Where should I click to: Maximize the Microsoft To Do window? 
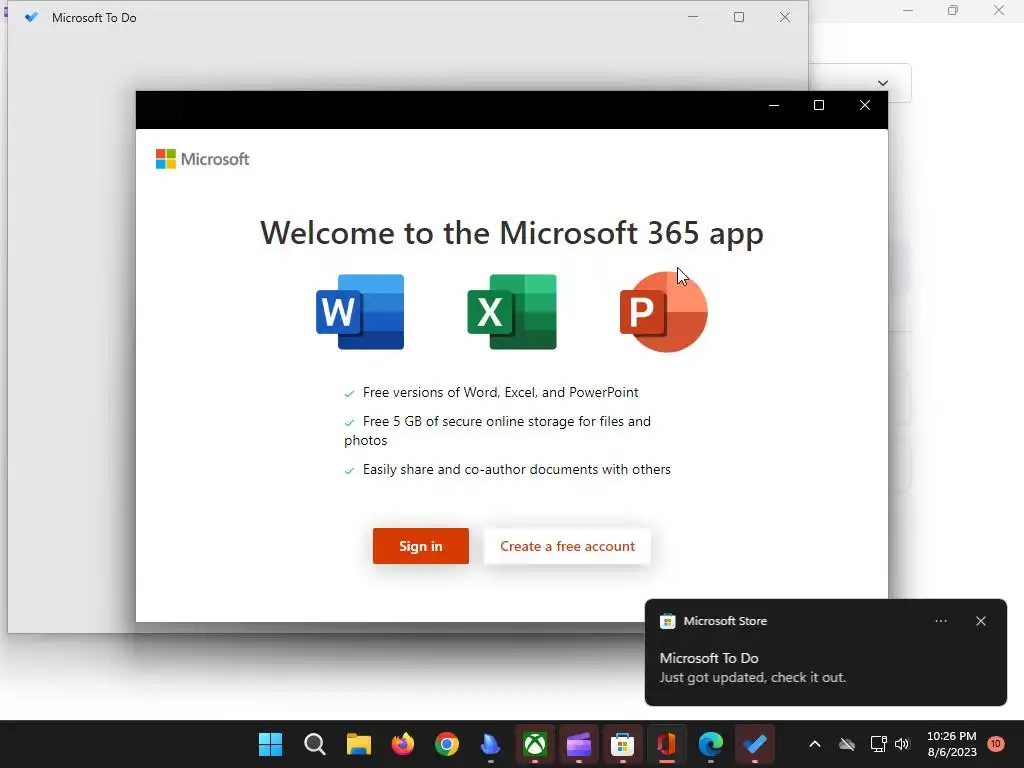tap(739, 18)
